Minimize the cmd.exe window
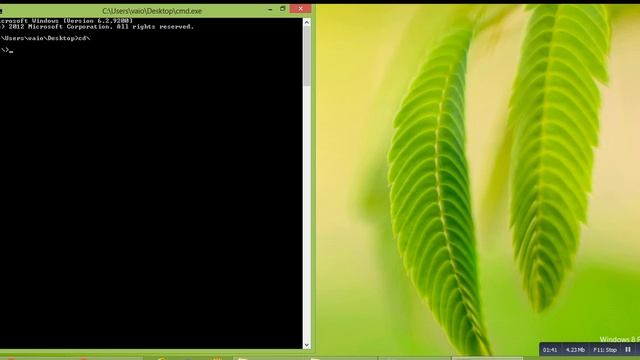640x360 pixels. point(270,9)
